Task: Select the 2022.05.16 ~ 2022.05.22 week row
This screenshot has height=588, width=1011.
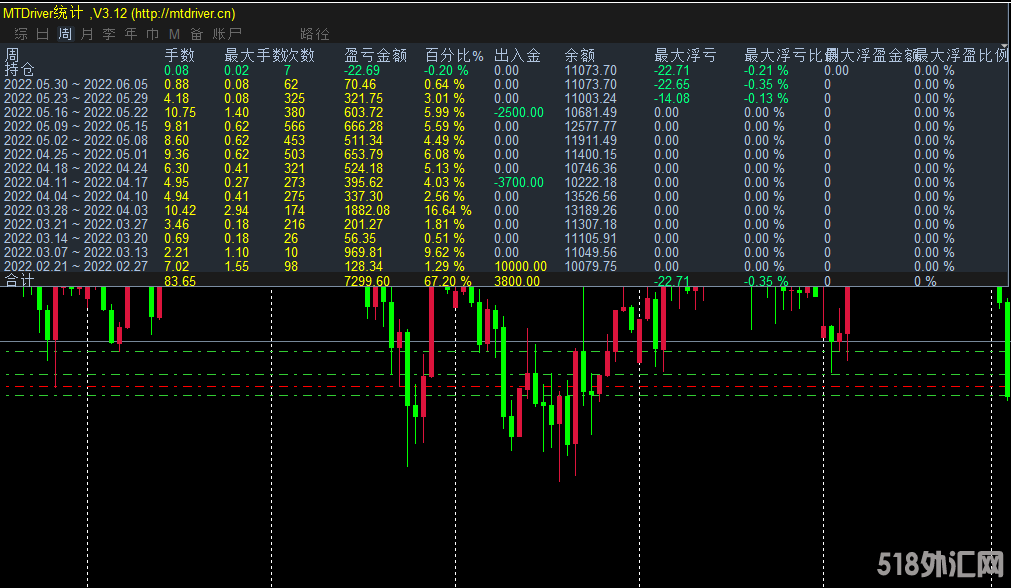Action: tap(76, 113)
